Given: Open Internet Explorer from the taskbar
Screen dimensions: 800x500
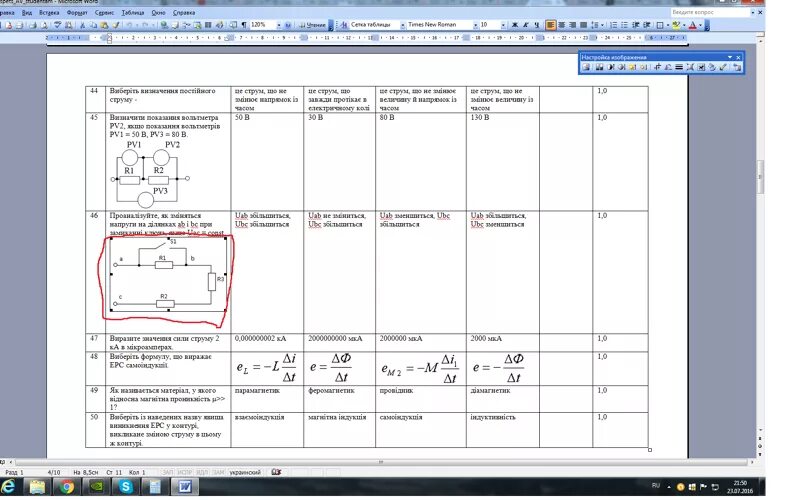Looking at the screenshot, I should [8, 486].
